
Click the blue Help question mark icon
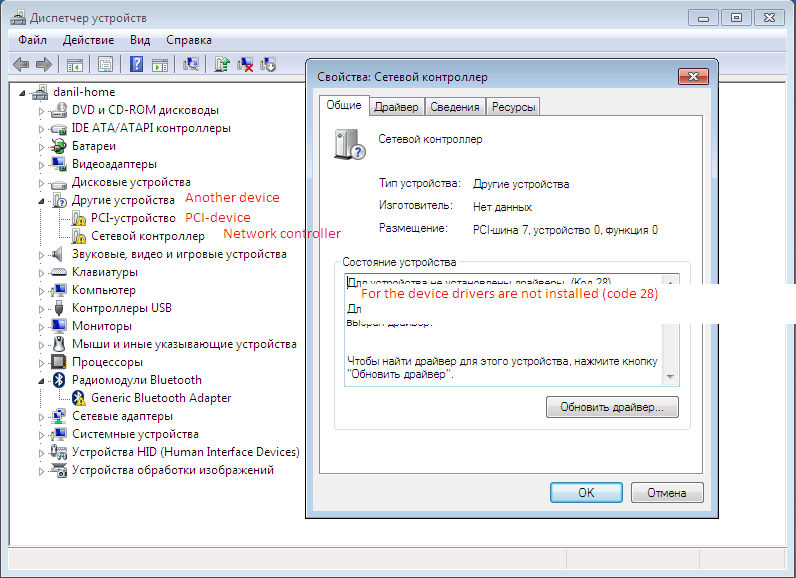pyautogui.click(x=136, y=64)
